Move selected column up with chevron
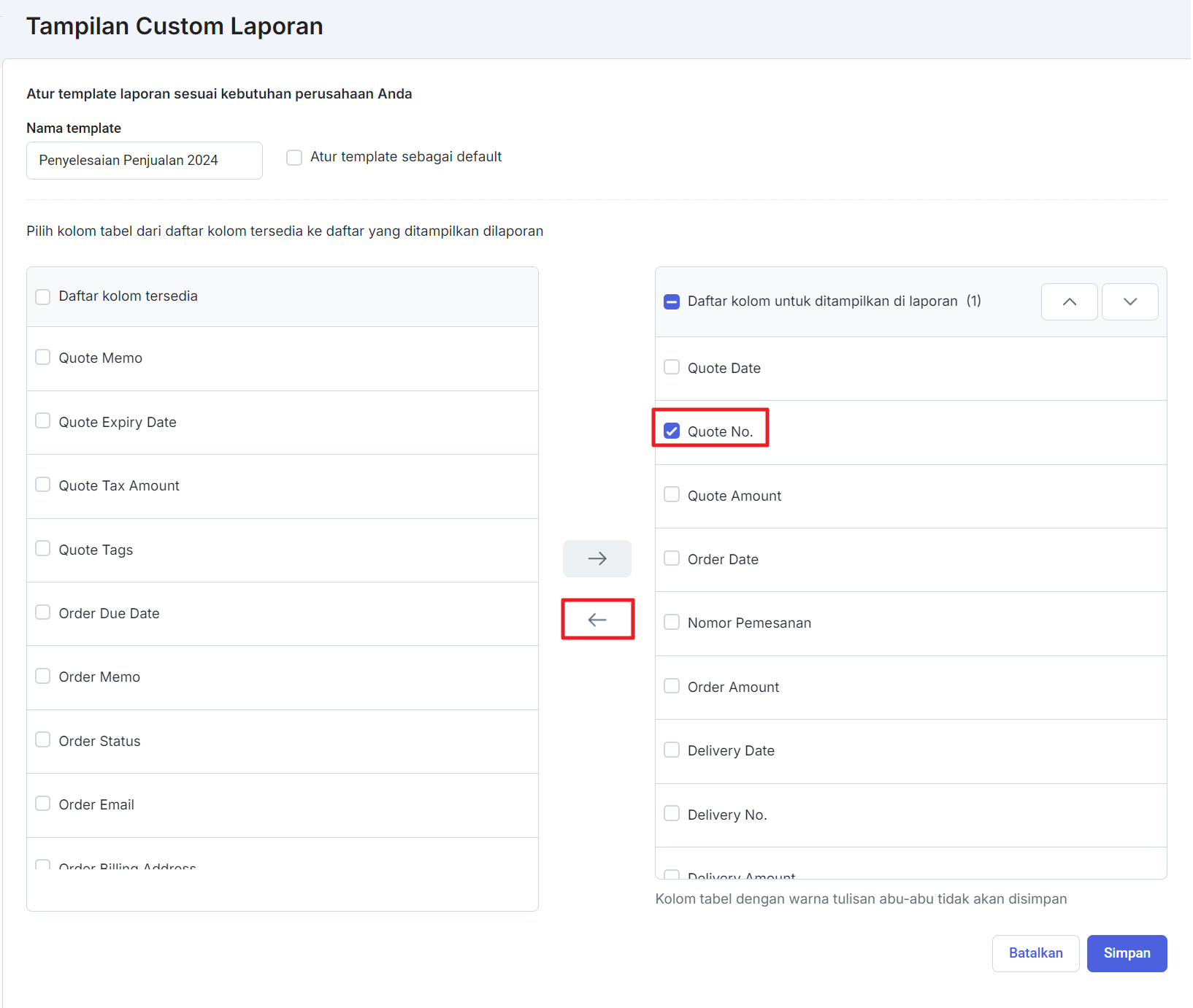The height and width of the screenshot is (1008, 1193). 1069,301
